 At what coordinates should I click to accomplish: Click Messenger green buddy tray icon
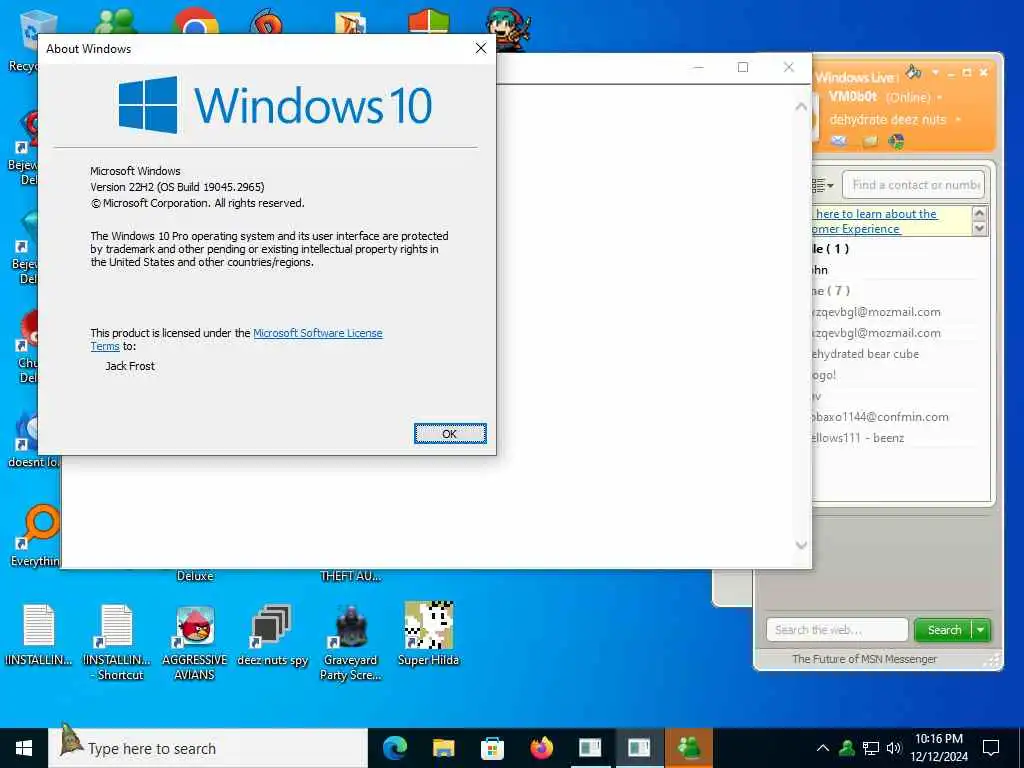tap(847, 748)
